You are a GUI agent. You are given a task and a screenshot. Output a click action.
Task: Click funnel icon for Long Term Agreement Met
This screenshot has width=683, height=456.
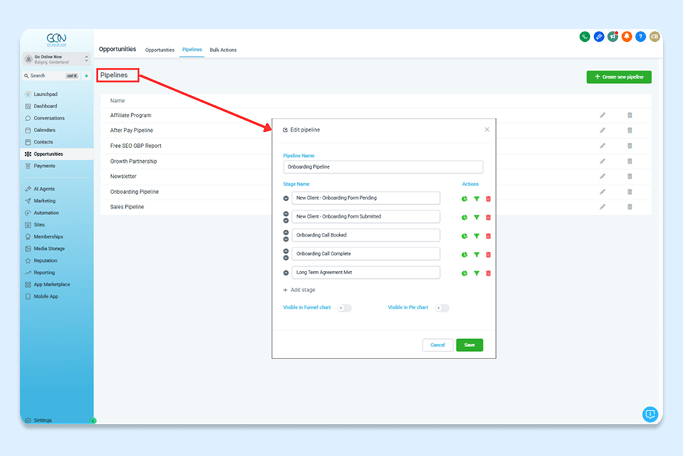point(476,273)
